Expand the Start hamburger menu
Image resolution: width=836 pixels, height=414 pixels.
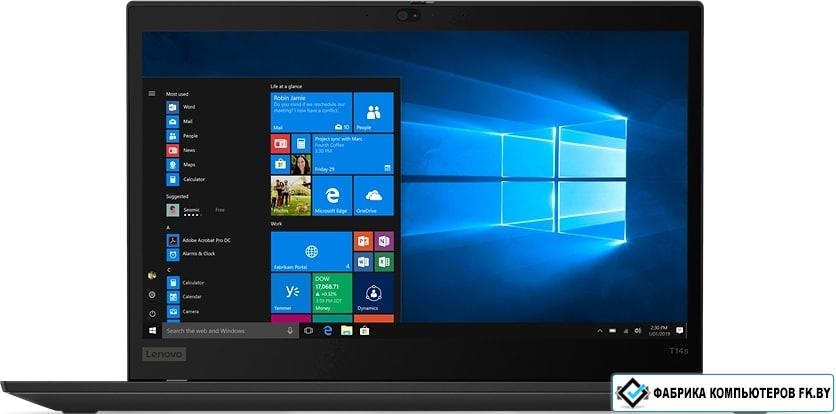tap(152, 93)
